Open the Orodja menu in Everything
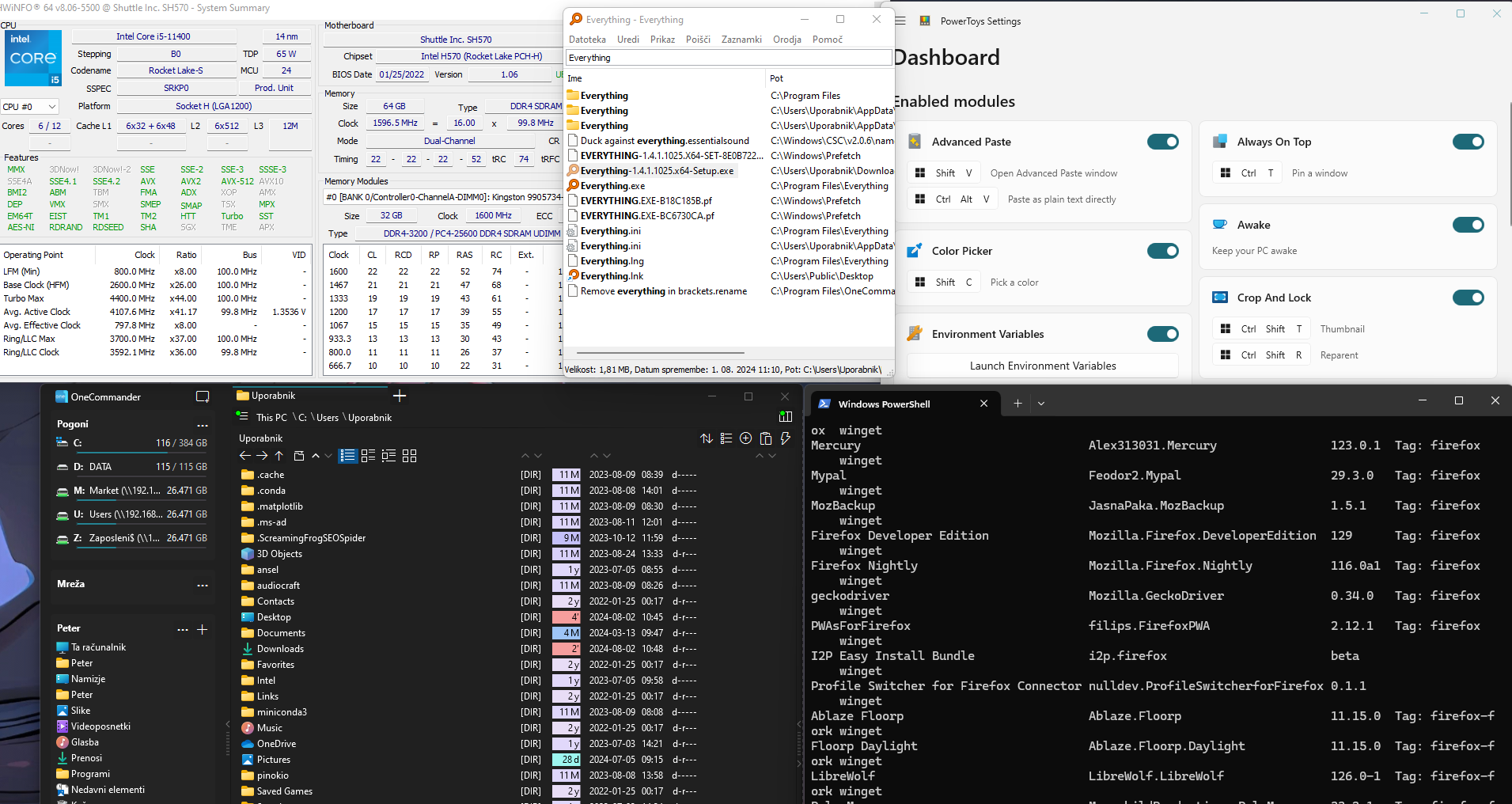This screenshot has width=1512, height=804. click(786, 40)
